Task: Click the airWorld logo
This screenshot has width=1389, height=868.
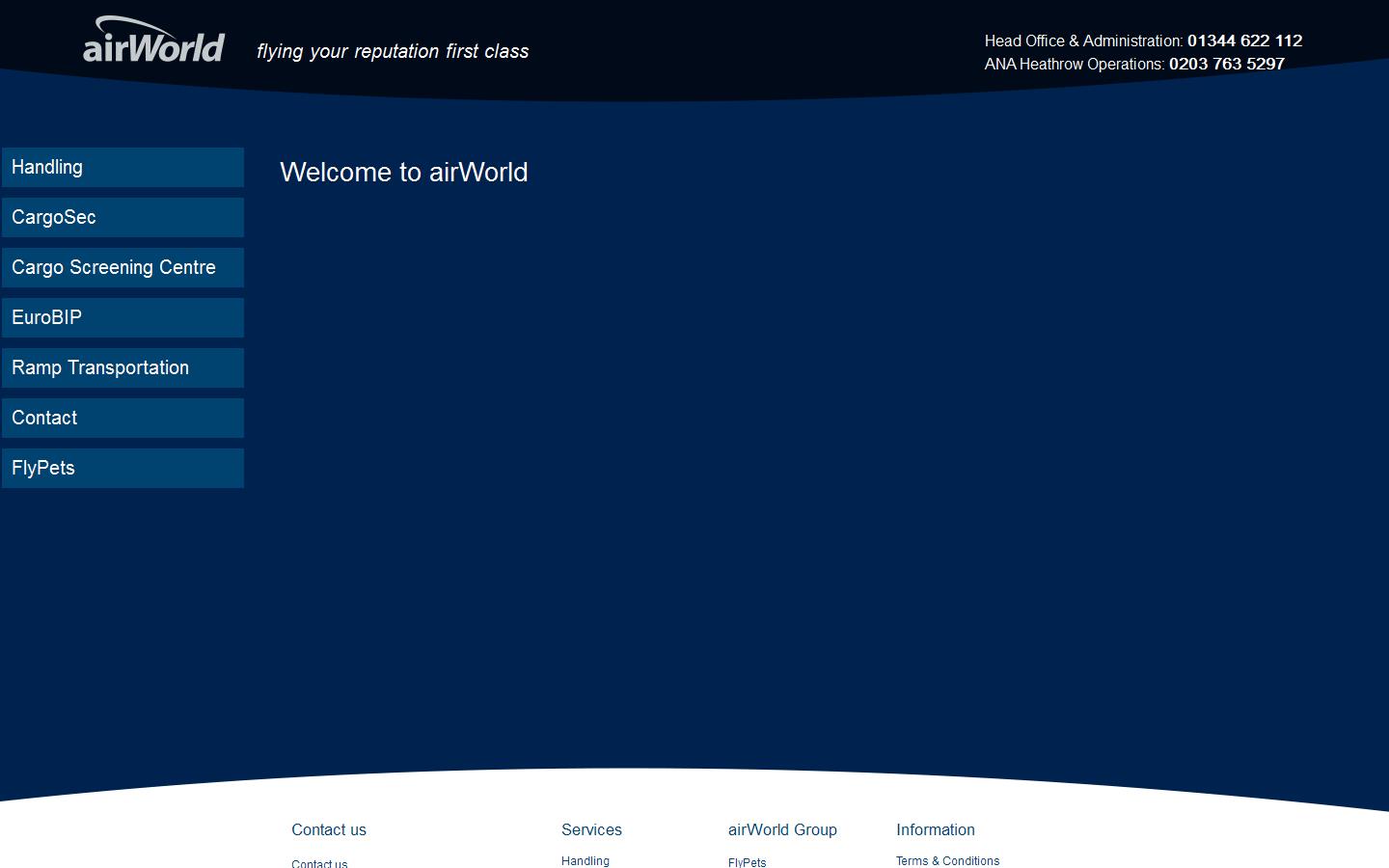Action: (x=152, y=39)
